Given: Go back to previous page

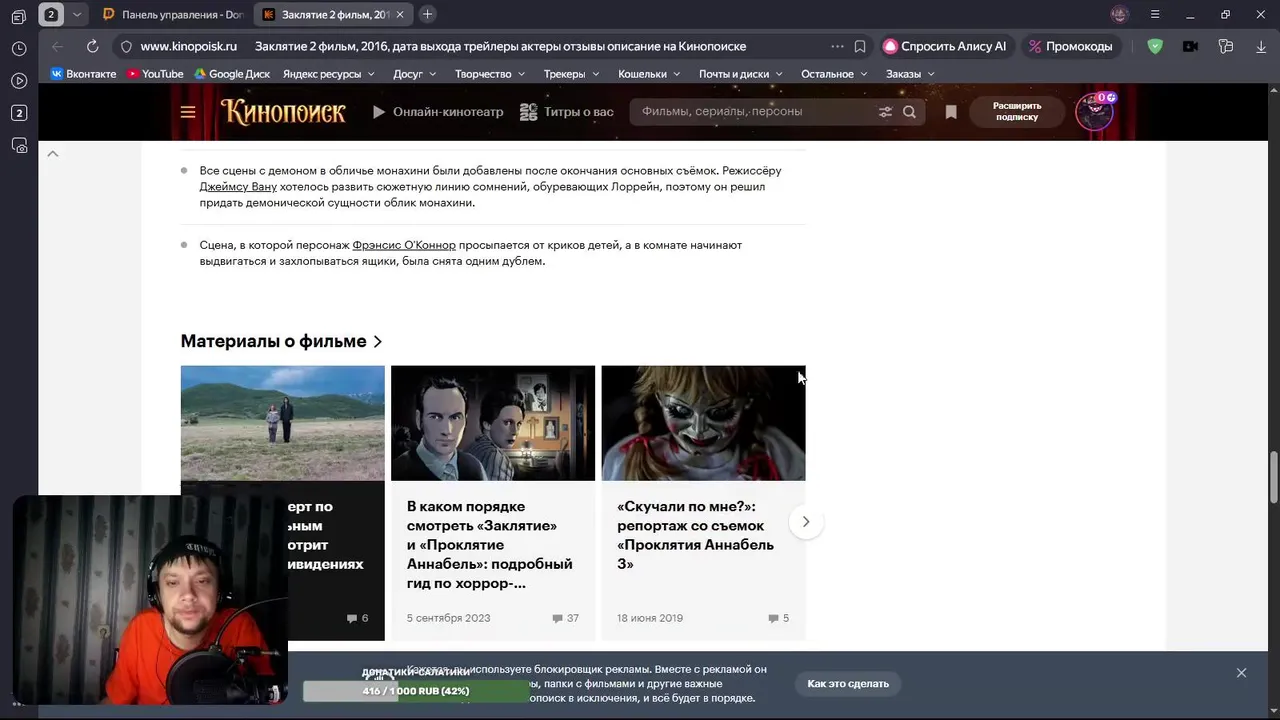Looking at the screenshot, I should pyautogui.click(x=57, y=46).
